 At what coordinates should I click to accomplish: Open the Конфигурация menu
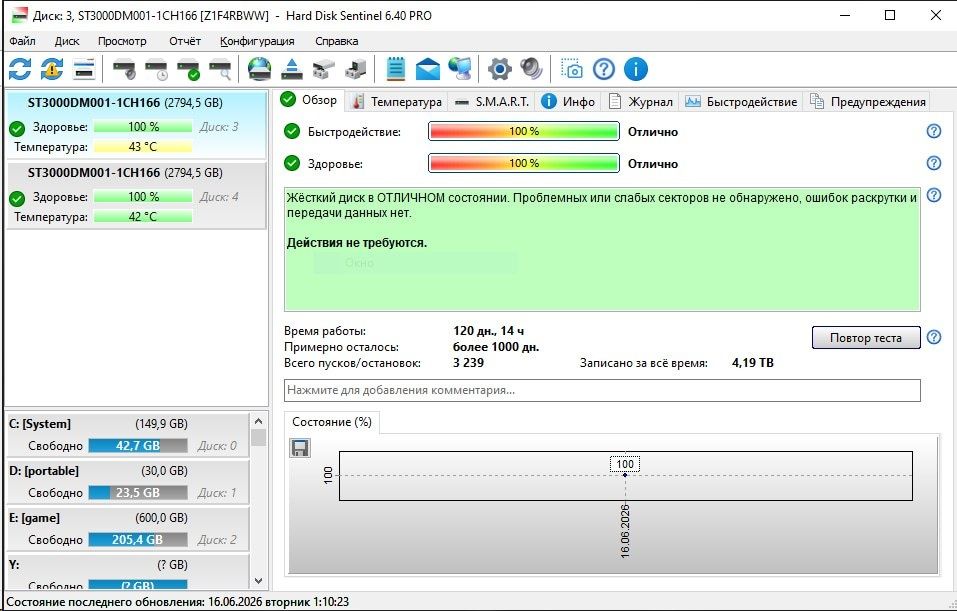[x=257, y=41]
